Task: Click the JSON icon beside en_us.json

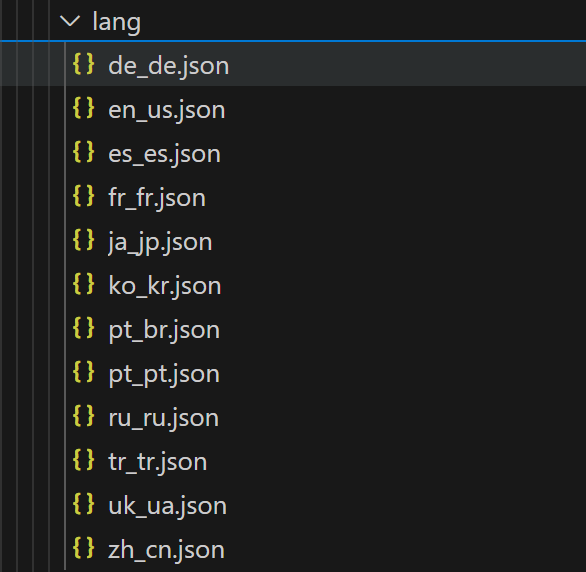Action: click(83, 108)
